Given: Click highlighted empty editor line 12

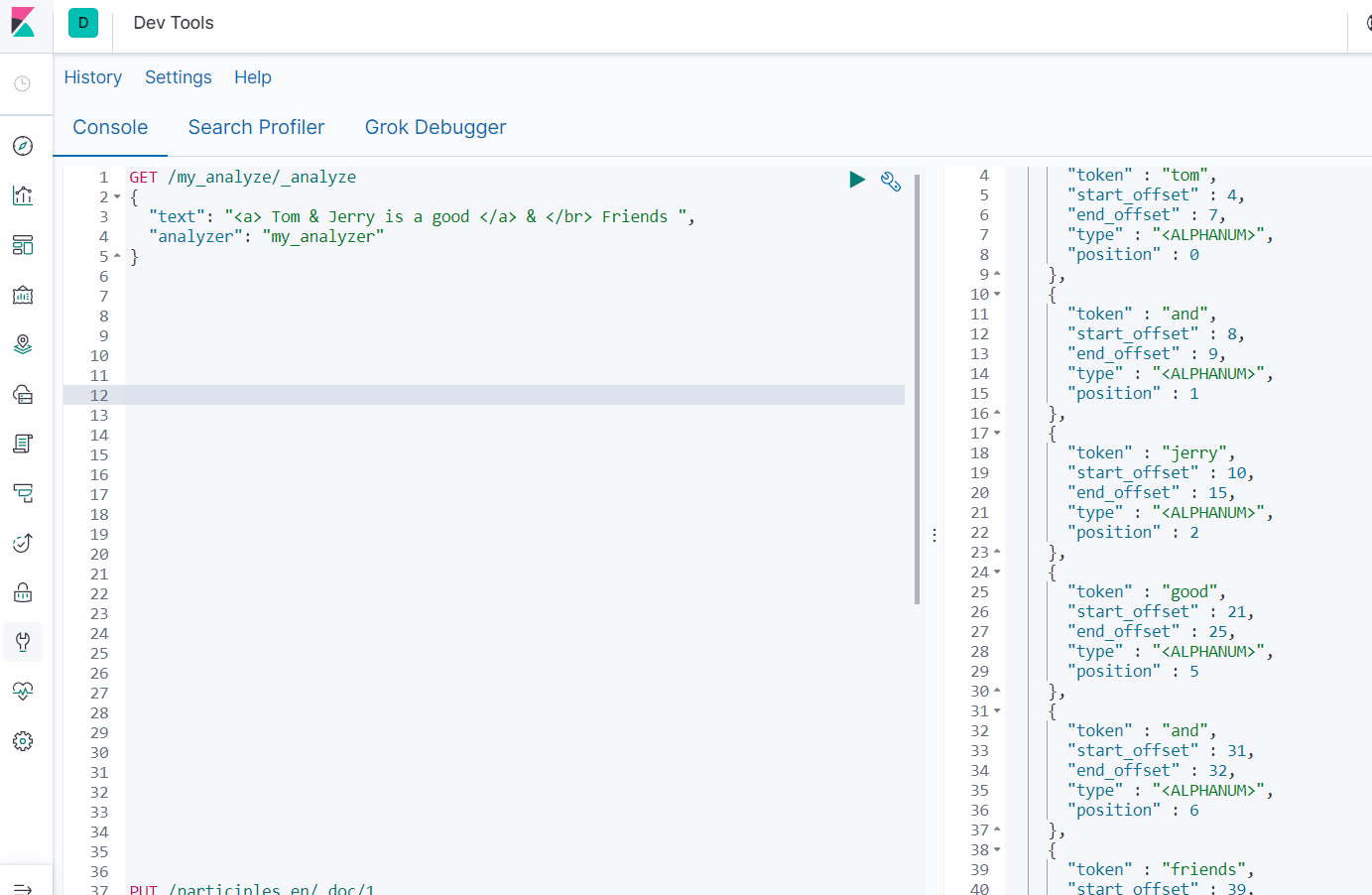Looking at the screenshot, I should [484, 395].
